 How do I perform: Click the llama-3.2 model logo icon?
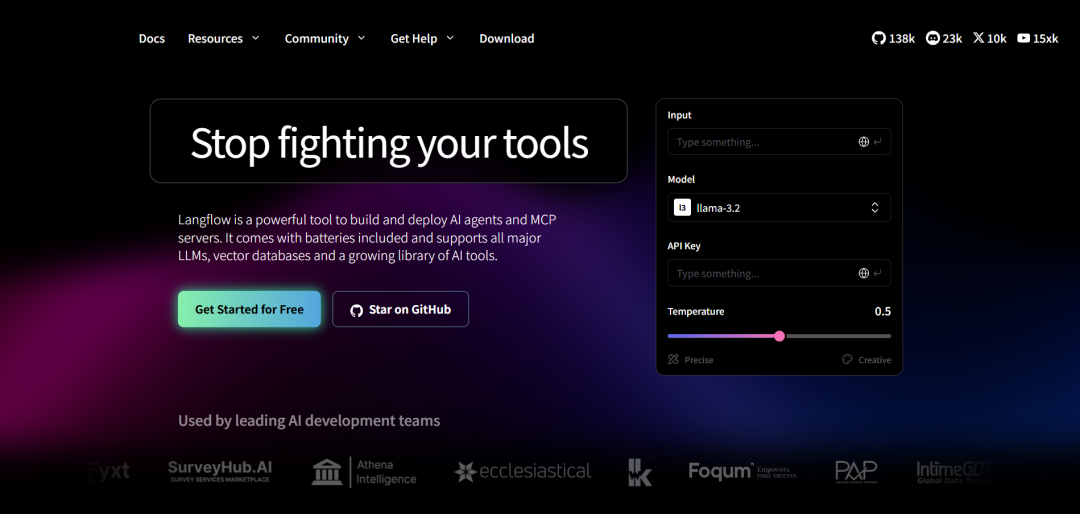(x=682, y=207)
